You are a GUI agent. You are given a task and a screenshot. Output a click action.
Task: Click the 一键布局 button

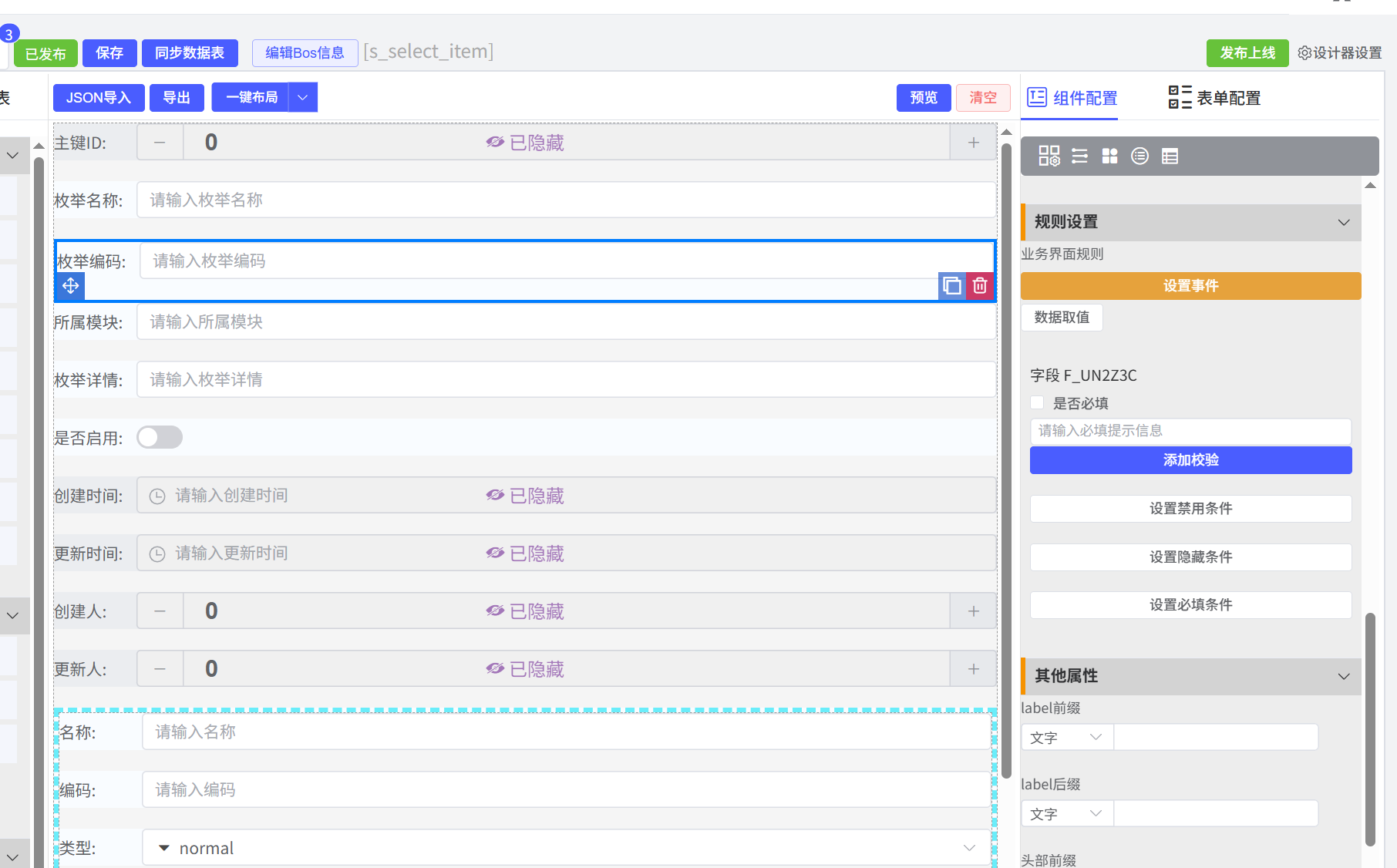(251, 98)
